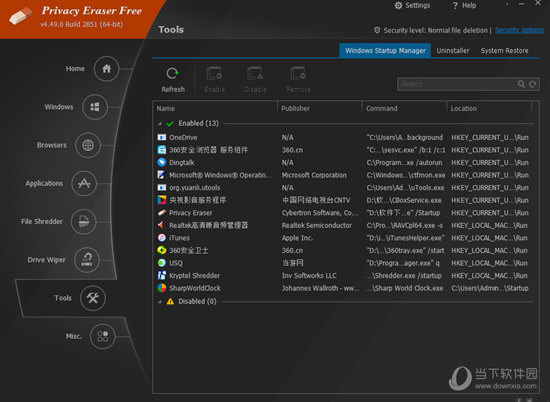Select the 360安全浏览器 服务组件 row

[x=344, y=150]
